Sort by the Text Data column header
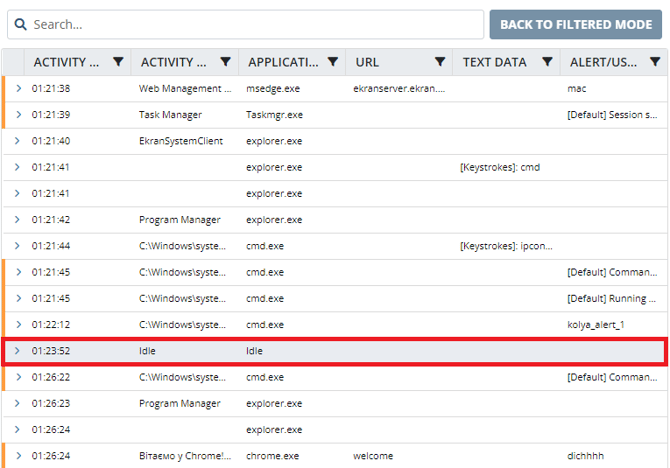Image resolution: width=670 pixels, height=468 pixels. pos(494,62)
